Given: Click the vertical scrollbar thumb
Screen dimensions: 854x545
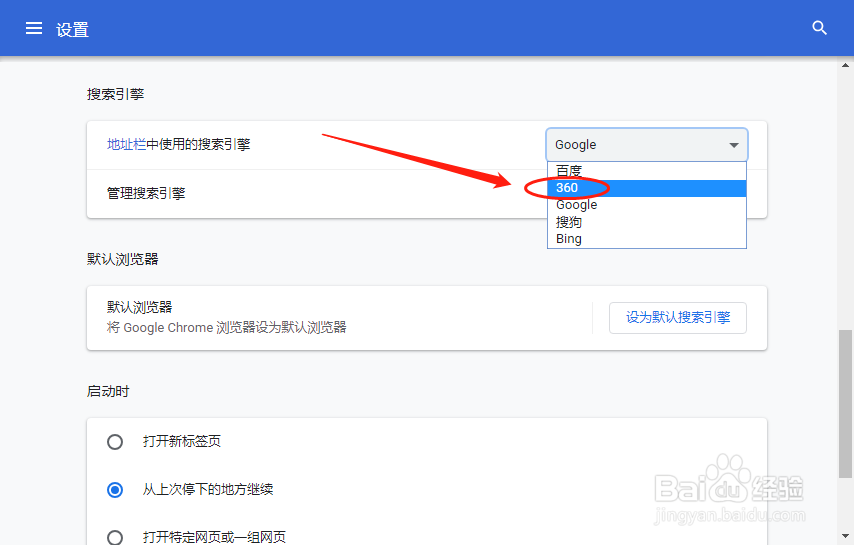Looking at the screenshot, I should tap(845, 403).
